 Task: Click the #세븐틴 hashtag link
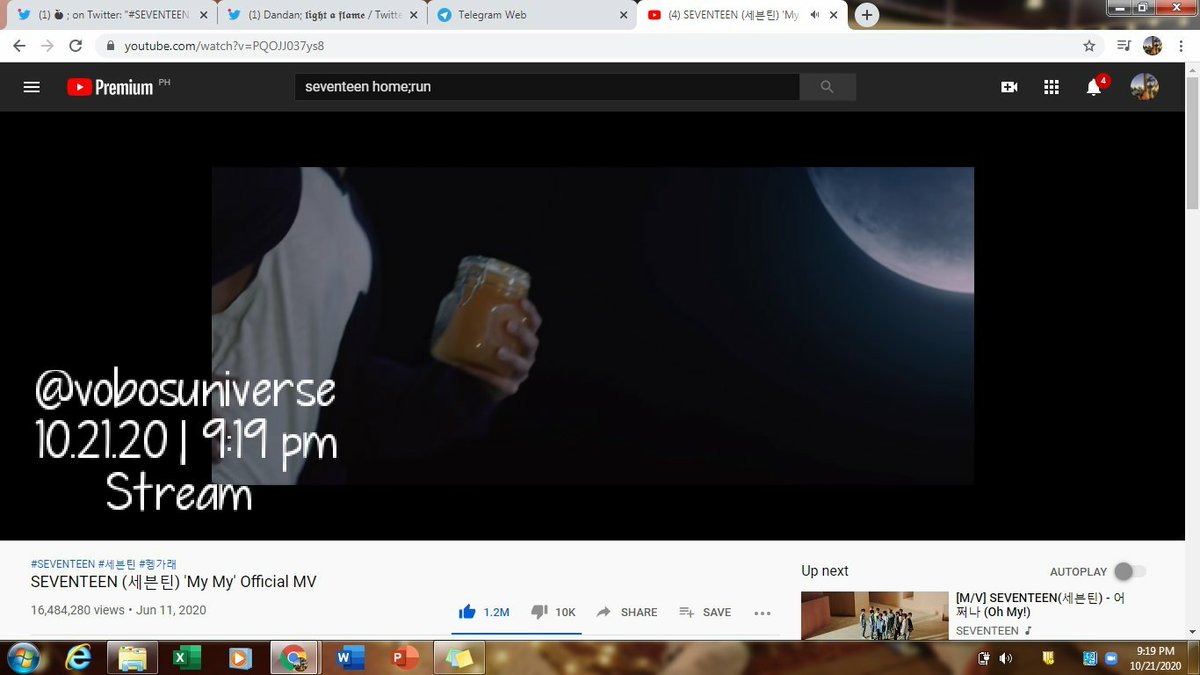pyautogui.click(x=116, y=564)
